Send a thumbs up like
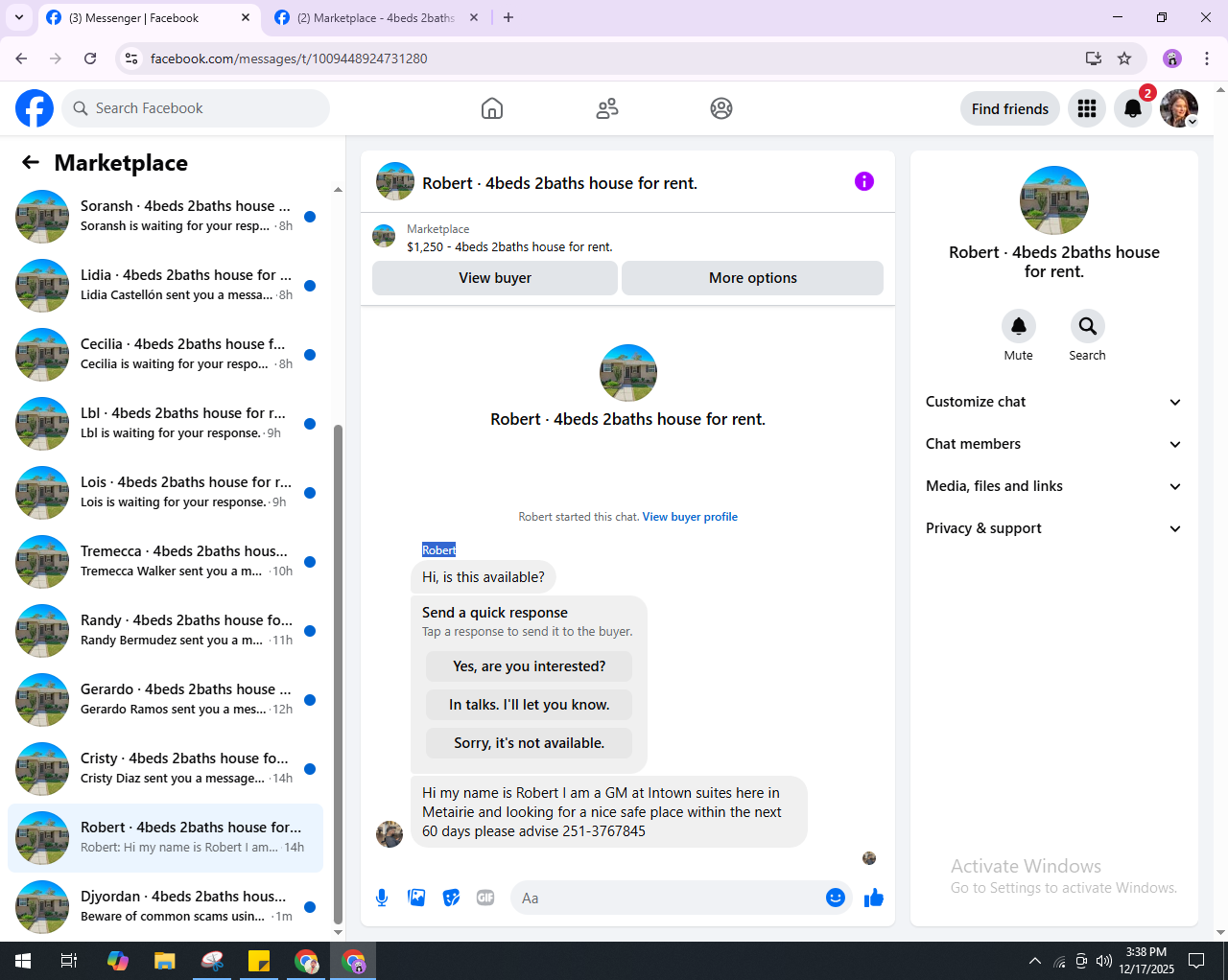Screen dimensions: 1228x980 coord(873,898)
